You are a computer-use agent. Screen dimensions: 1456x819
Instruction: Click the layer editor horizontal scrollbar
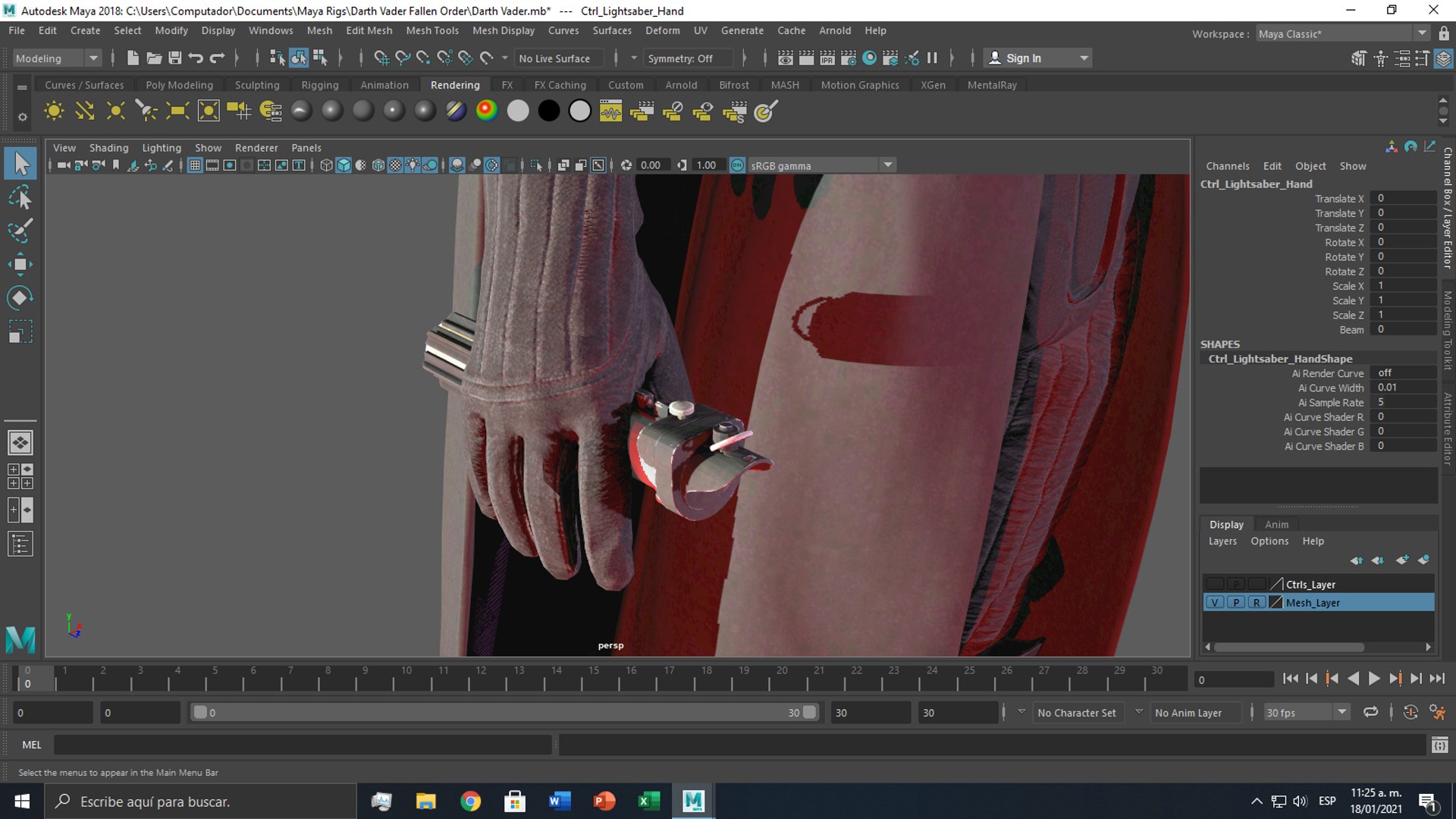click(1289, 647)
